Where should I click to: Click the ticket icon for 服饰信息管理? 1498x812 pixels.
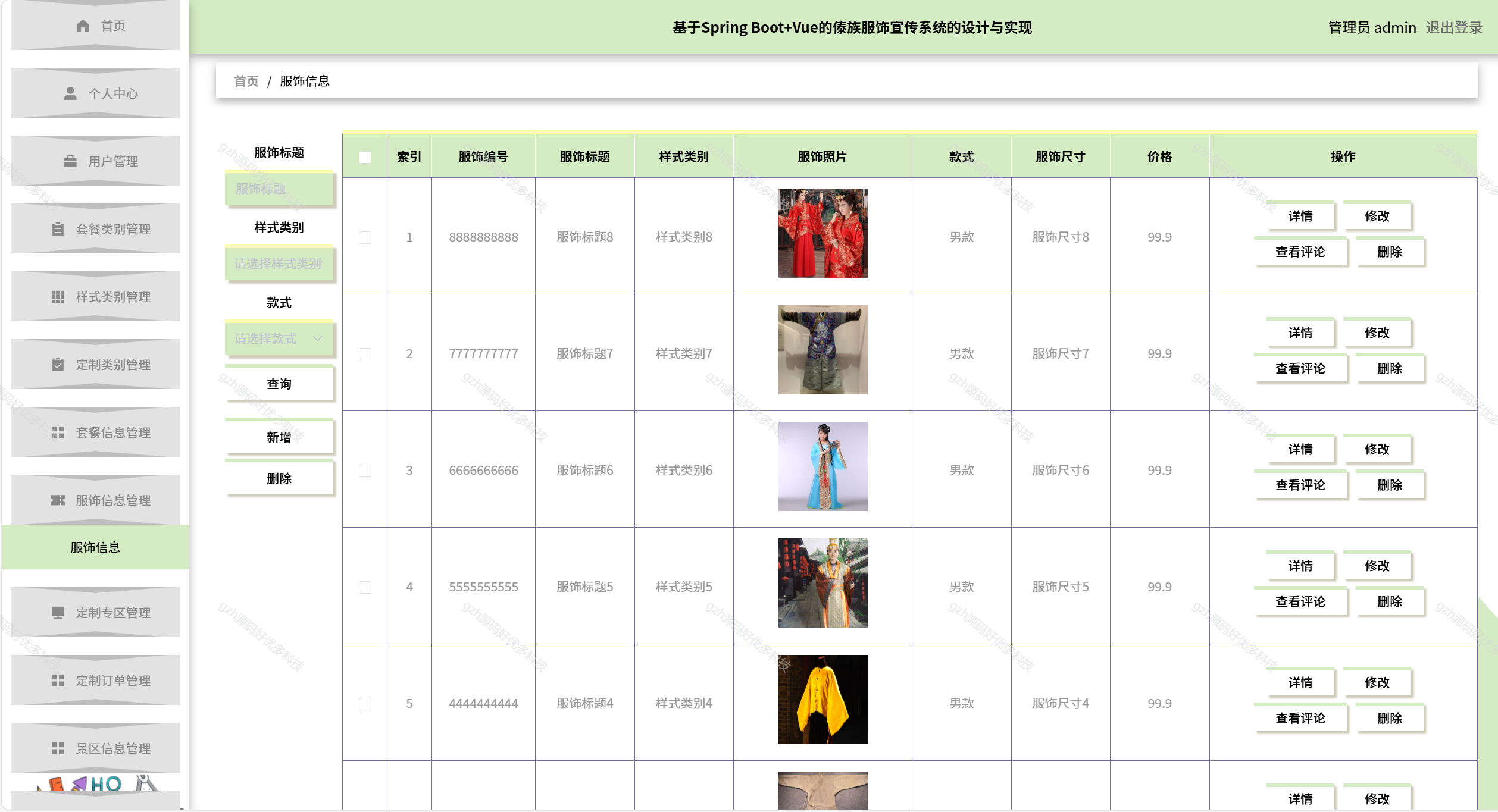58,500
